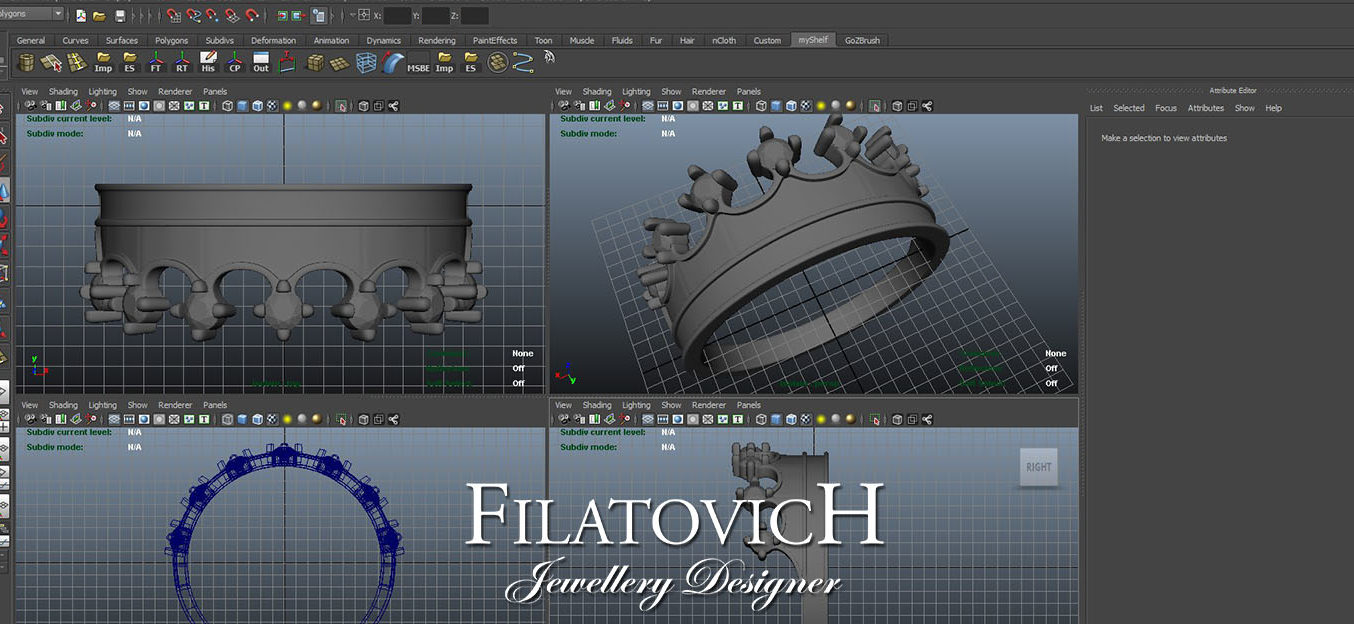
Task: Enable Snap to Curves magnet icon
Action: pos(193,16)
